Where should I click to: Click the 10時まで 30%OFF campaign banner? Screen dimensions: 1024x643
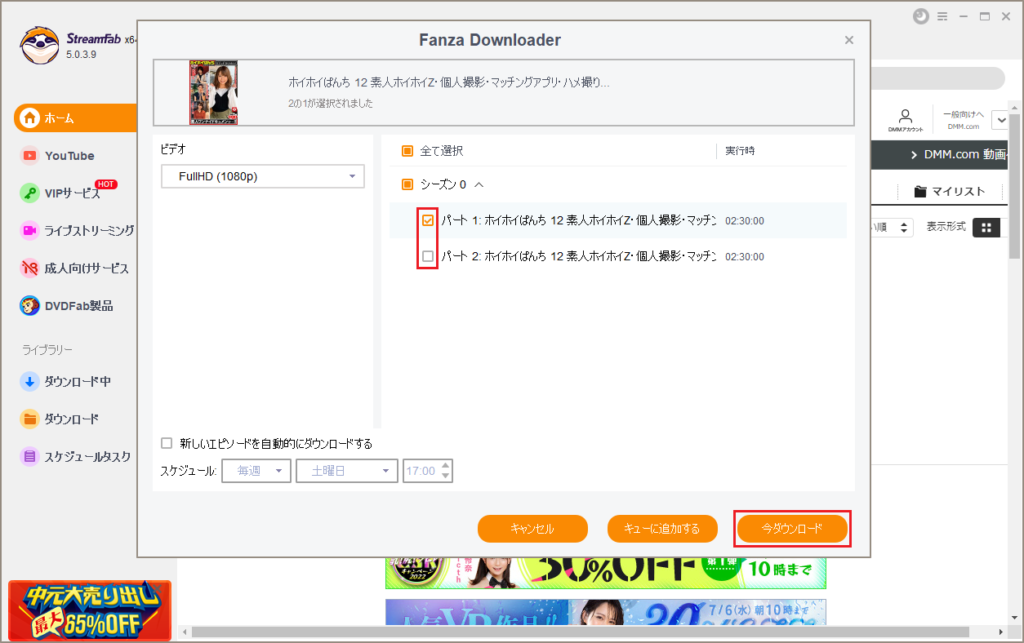(x=605, y=572)
